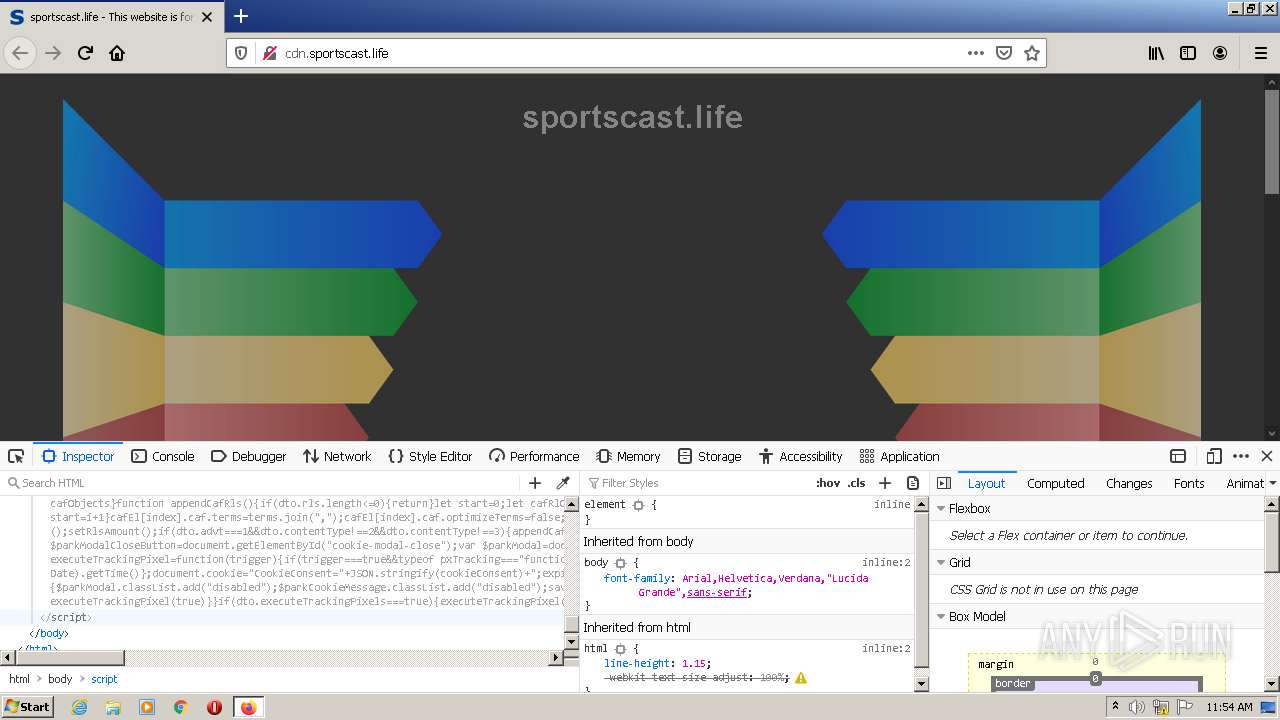The image size is (1280, 720).
Task: Highlight elements matching html selector
Action: (x=619, y=649)
